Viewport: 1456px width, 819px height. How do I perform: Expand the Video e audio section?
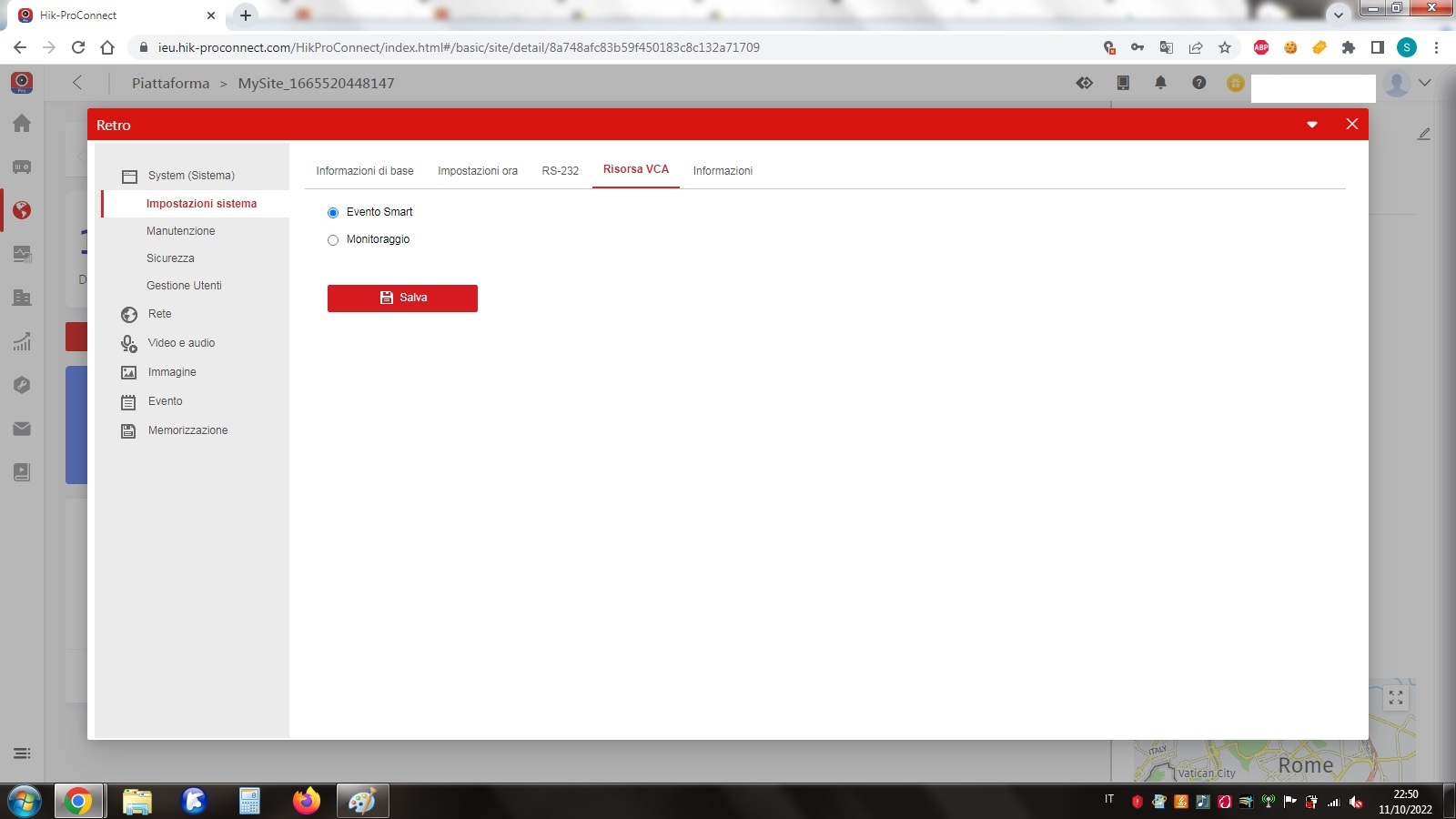click(181, 343)
